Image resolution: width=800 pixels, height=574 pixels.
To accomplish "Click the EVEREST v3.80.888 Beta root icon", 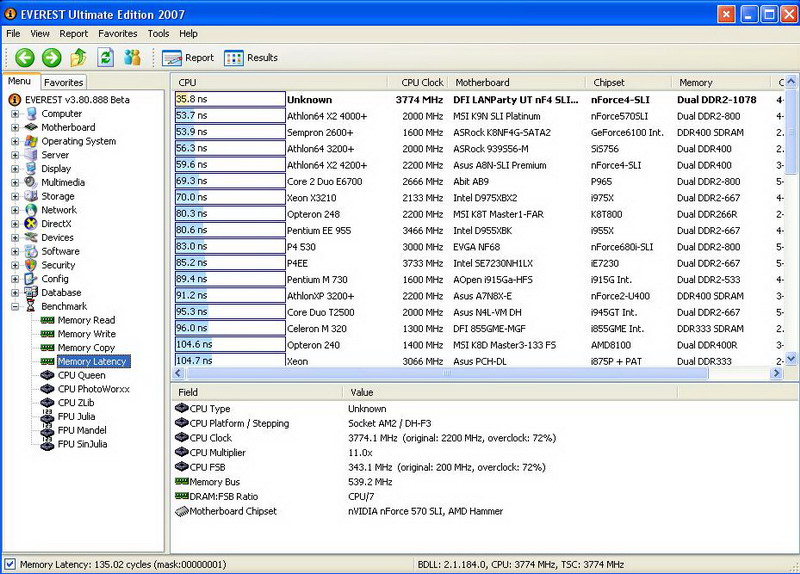I will tap(15, 99).
